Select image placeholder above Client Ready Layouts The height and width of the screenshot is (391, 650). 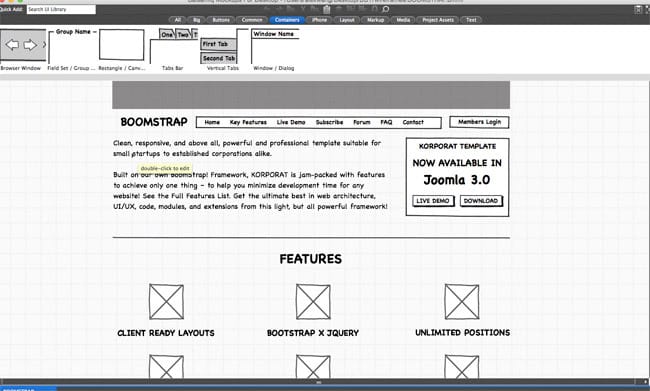[166, 301]
